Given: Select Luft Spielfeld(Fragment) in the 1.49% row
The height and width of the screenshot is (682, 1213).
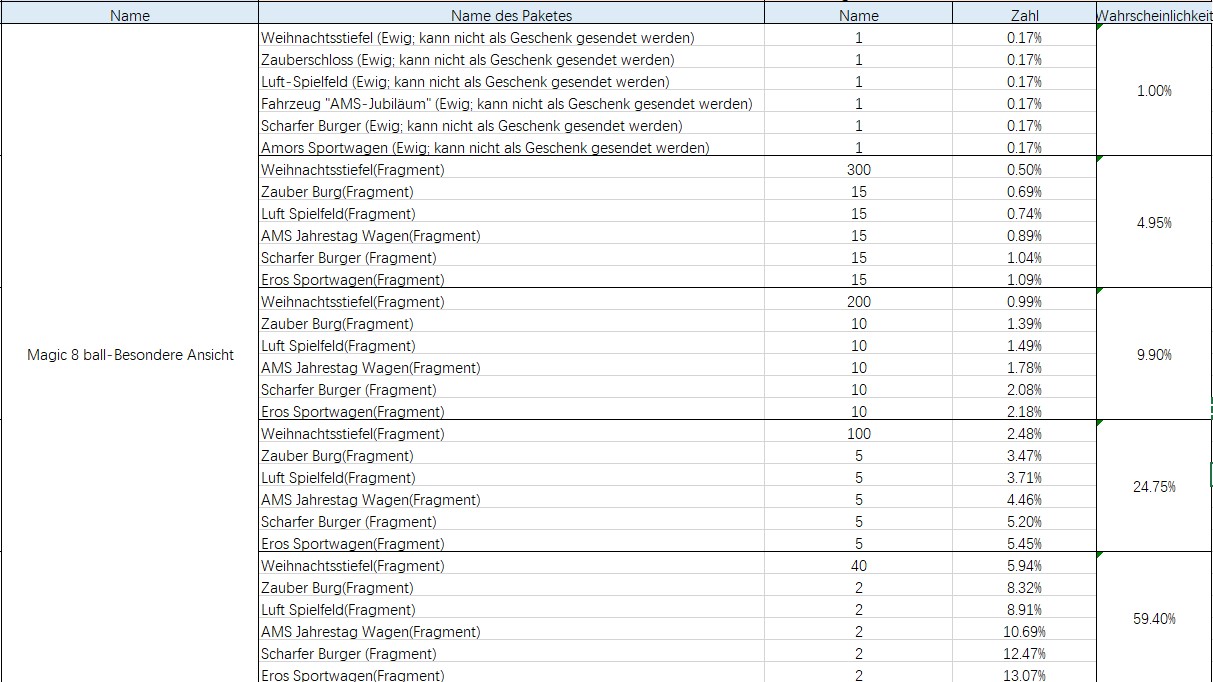Looking at the screenshot, I should coord(511,345).
